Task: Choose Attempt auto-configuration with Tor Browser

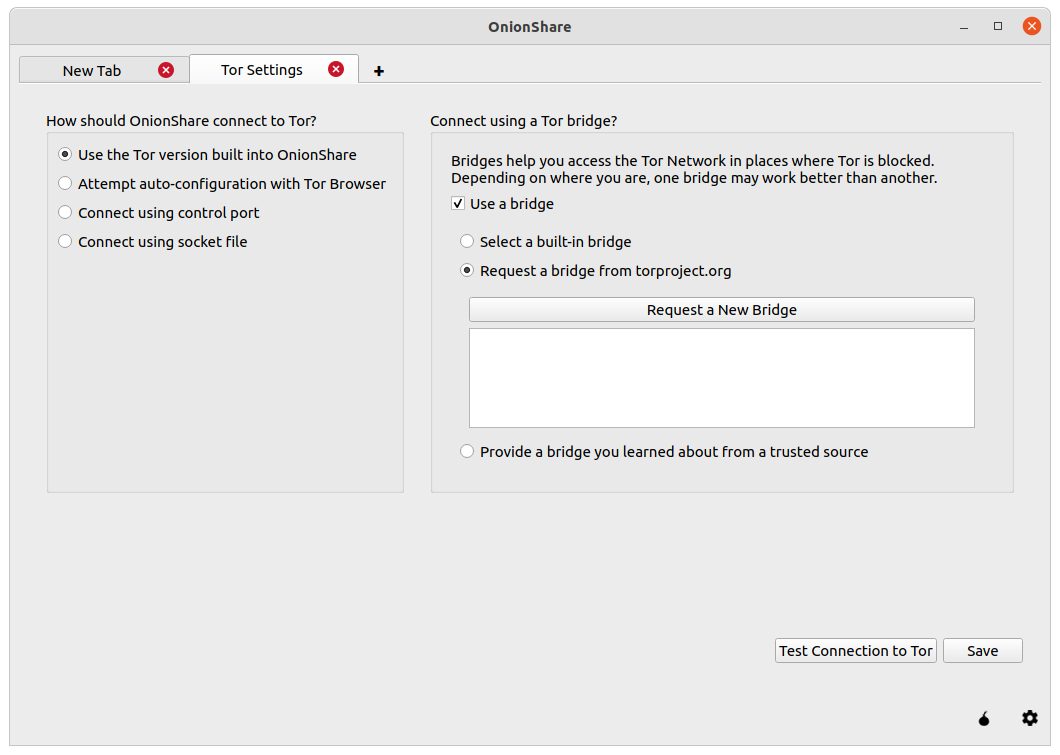Action: click(66, 184)
